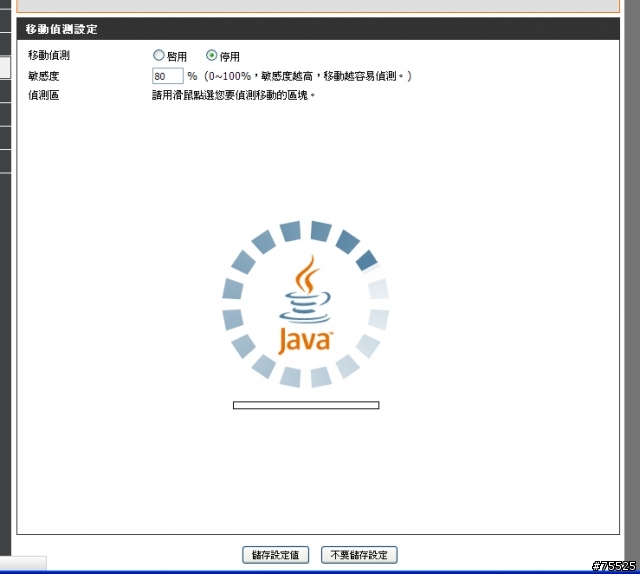Click the 不要儲存設定 don't save button
Viewport: 640px width, 574px height.
tap(359, 555)
